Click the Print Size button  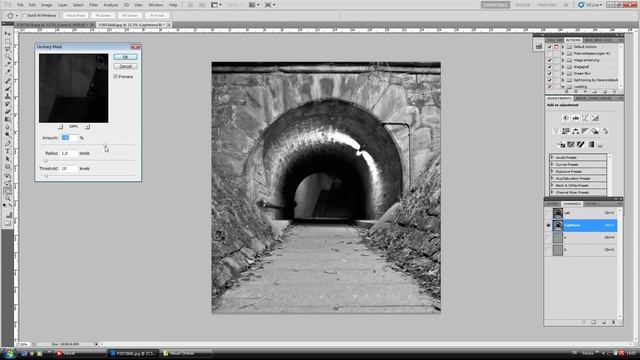(157, 16)
